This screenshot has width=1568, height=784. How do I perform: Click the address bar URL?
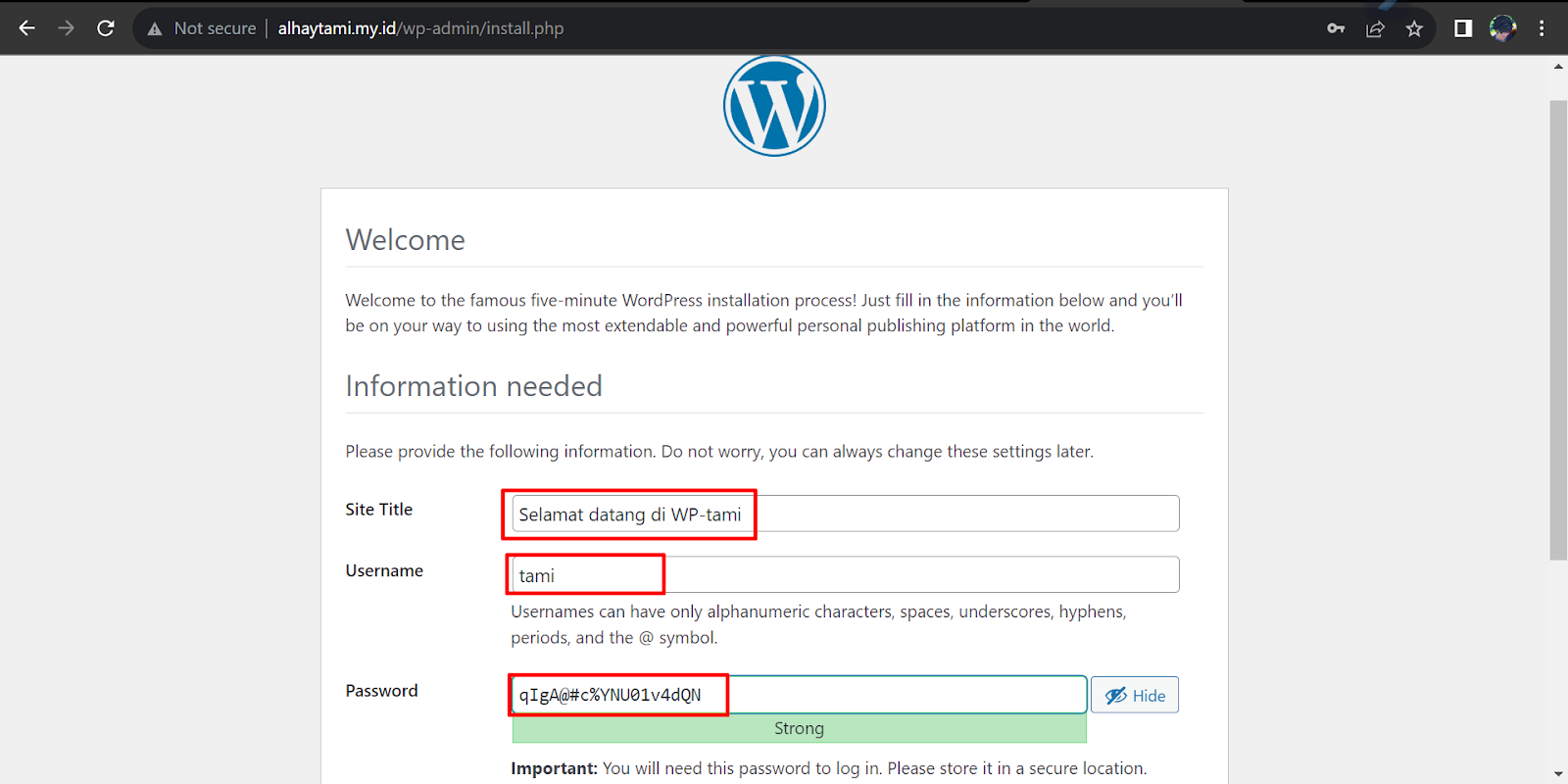[420, 28]
